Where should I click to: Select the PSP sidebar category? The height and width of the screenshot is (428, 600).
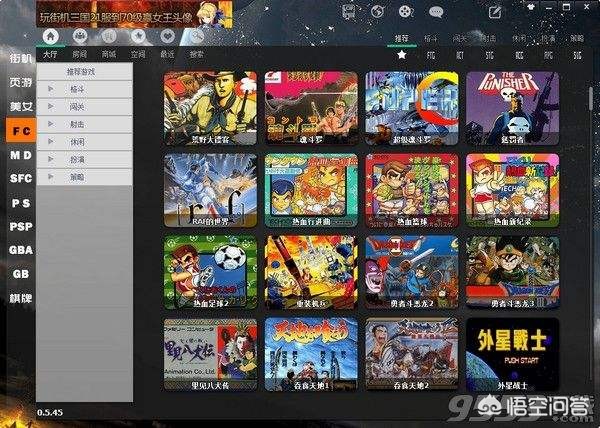(x=21, y=226)
